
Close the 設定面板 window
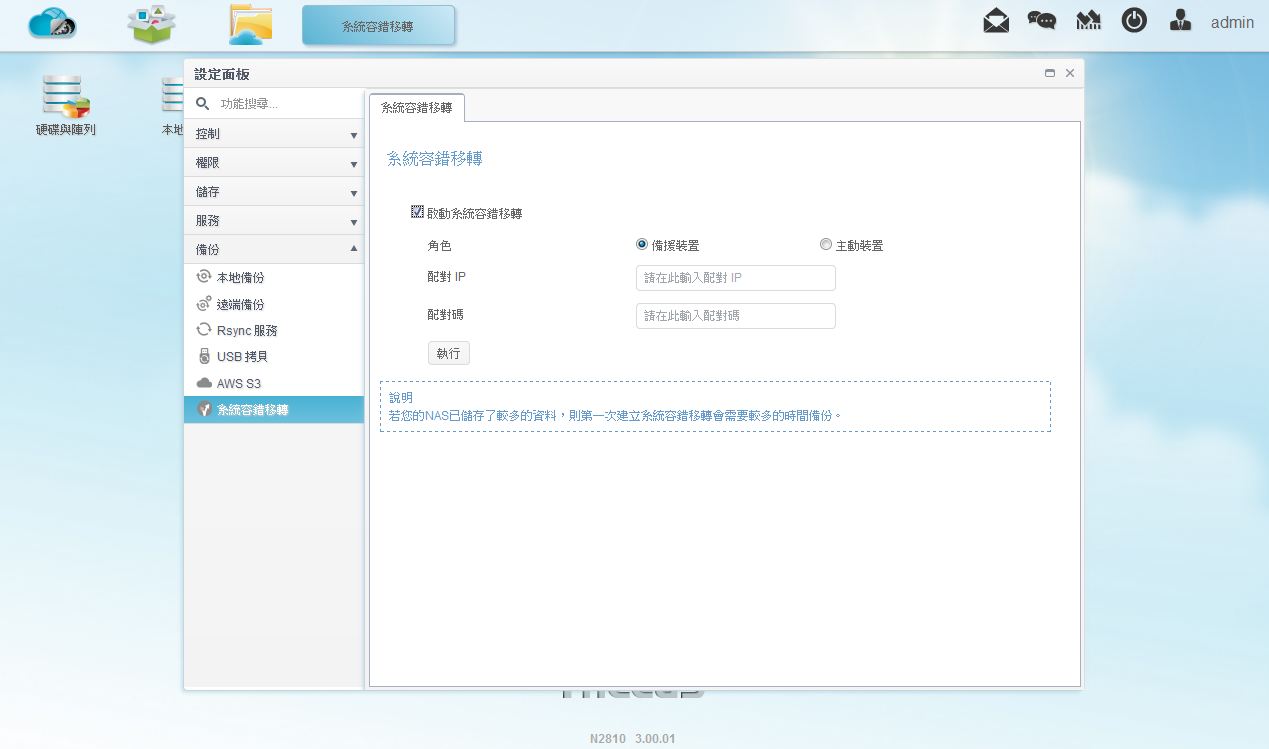(1070, 73)
